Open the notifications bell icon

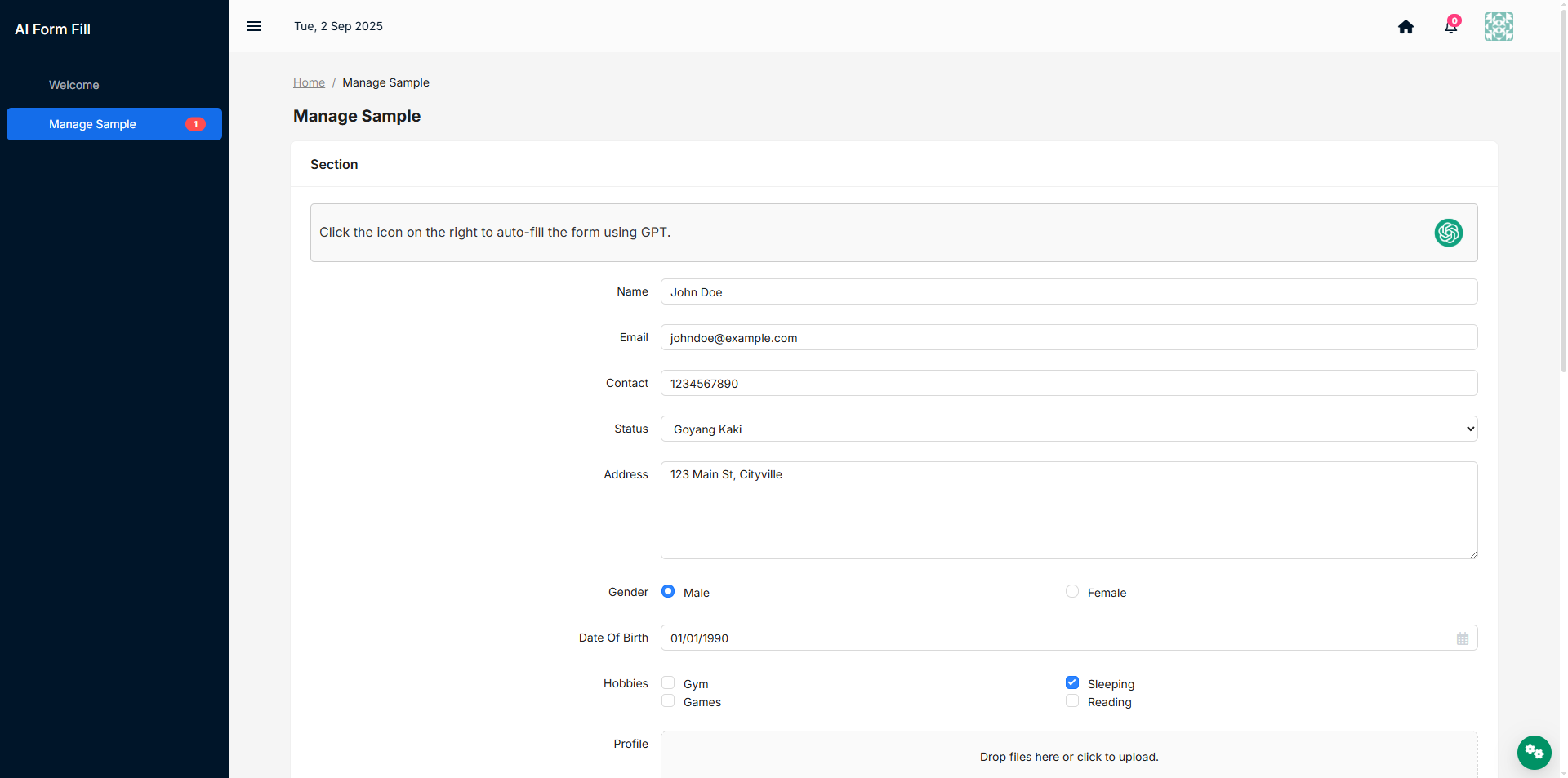point(1451,26)
